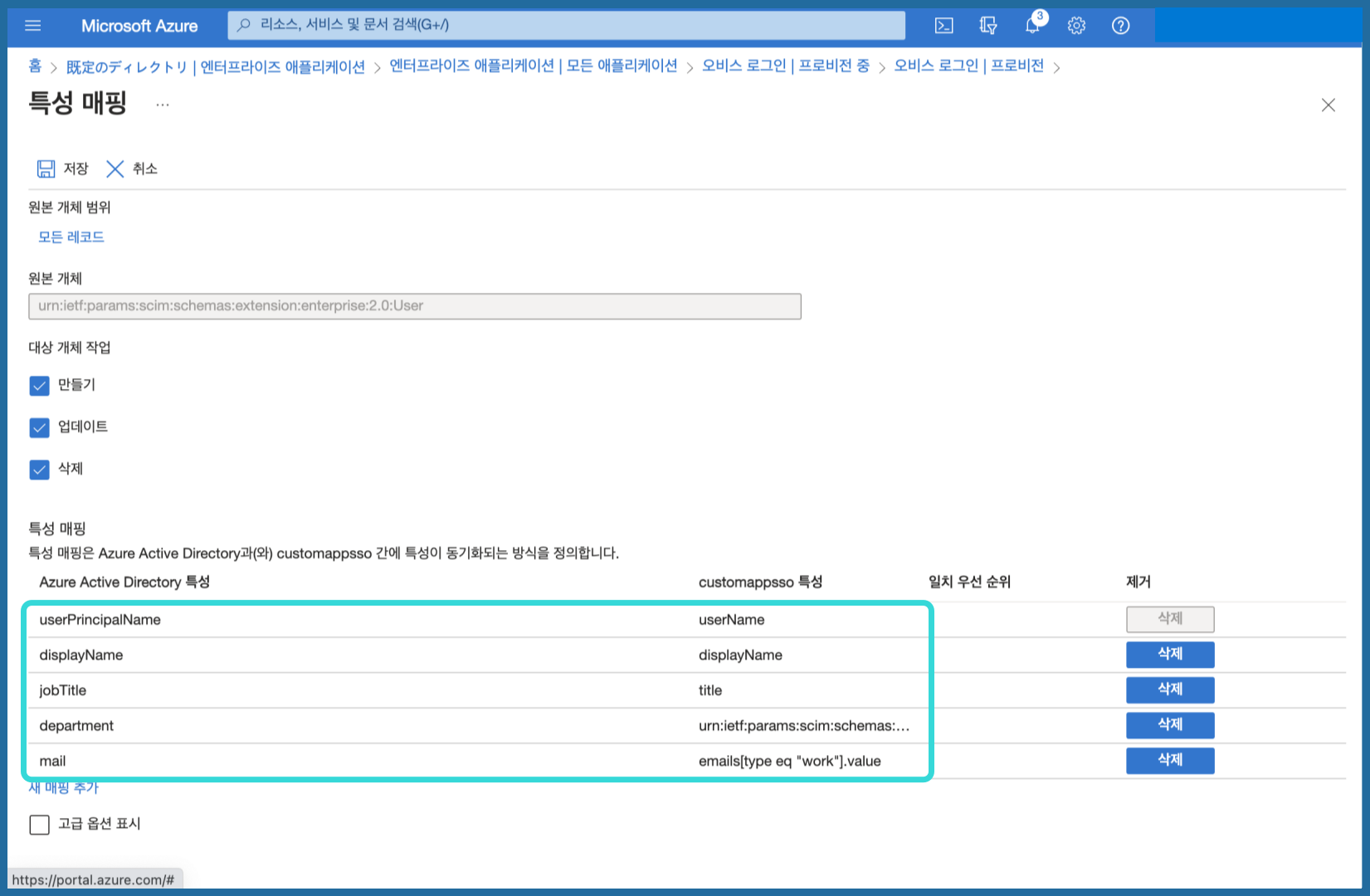Open notifications bell with badge 3
1370x896 pixels.
(x=1033, y=24)
